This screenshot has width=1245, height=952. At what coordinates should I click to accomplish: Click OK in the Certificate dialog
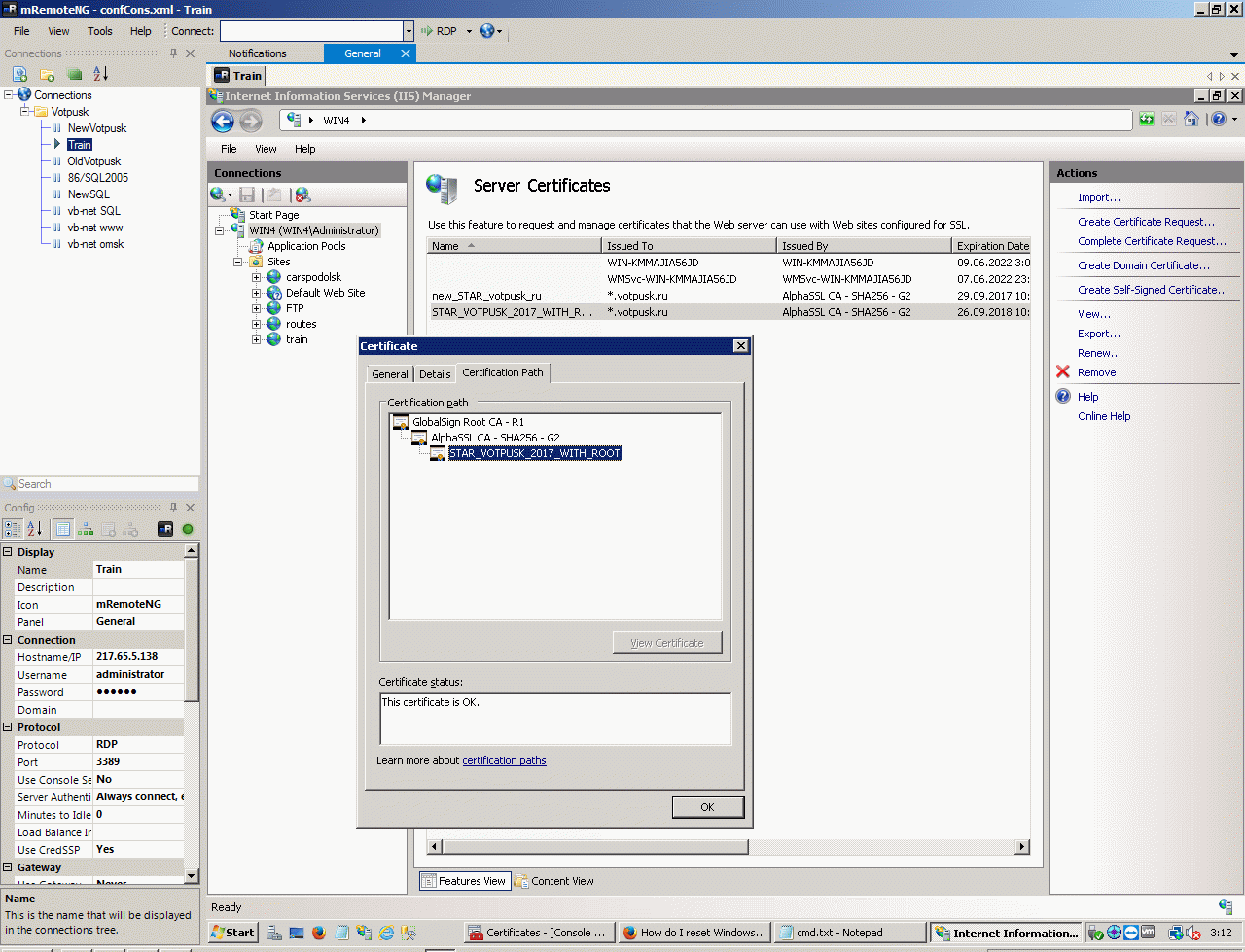pos(707,807)
